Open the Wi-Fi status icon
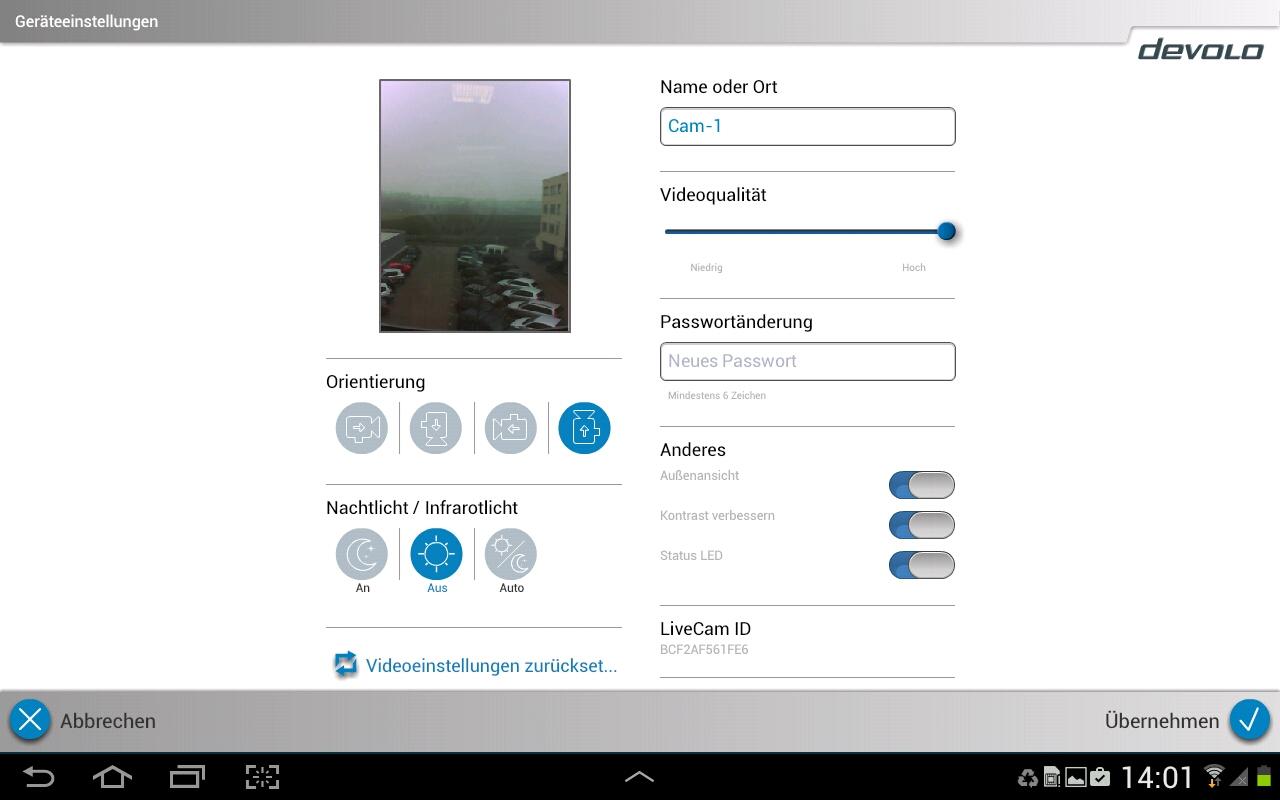The width and height of the screenshot is (1280, 800). click(x=1214, y=776)
